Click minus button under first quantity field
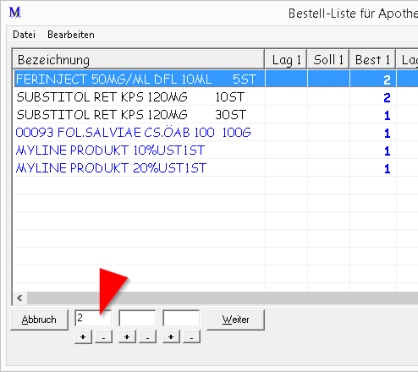 pyautogui.click(x=104, y=337)
